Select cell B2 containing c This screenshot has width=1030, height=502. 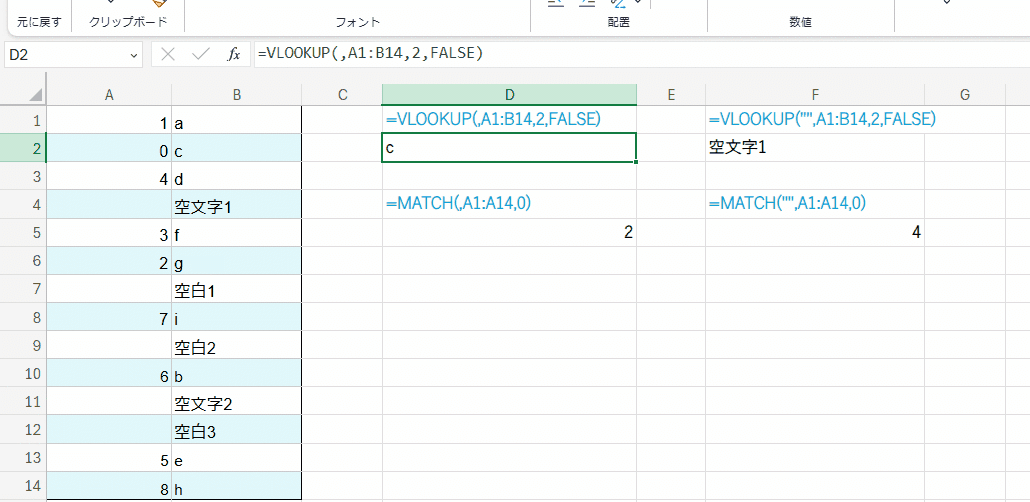point(236,148)
